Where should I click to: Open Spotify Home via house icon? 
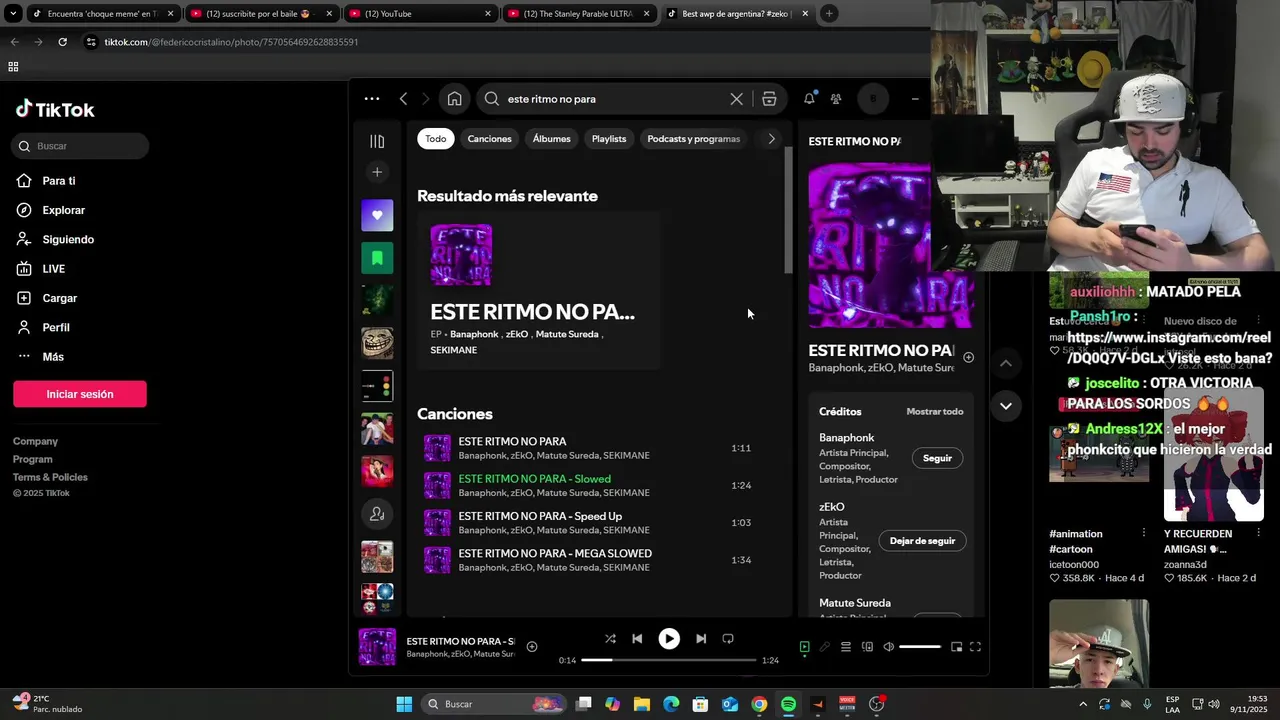click(454, 99)
